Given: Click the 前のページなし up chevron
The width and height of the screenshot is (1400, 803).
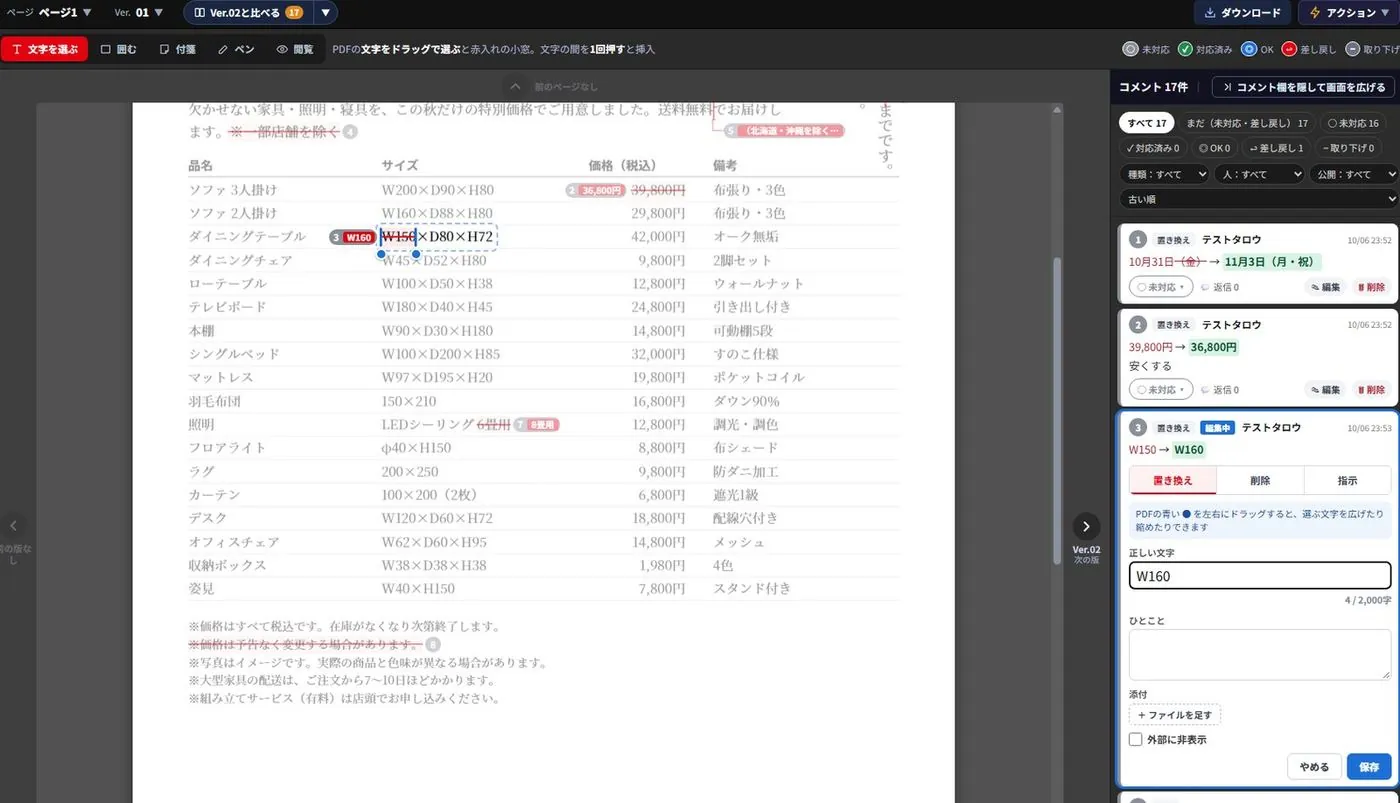Looking at the screenshot, I should (513, 86).
